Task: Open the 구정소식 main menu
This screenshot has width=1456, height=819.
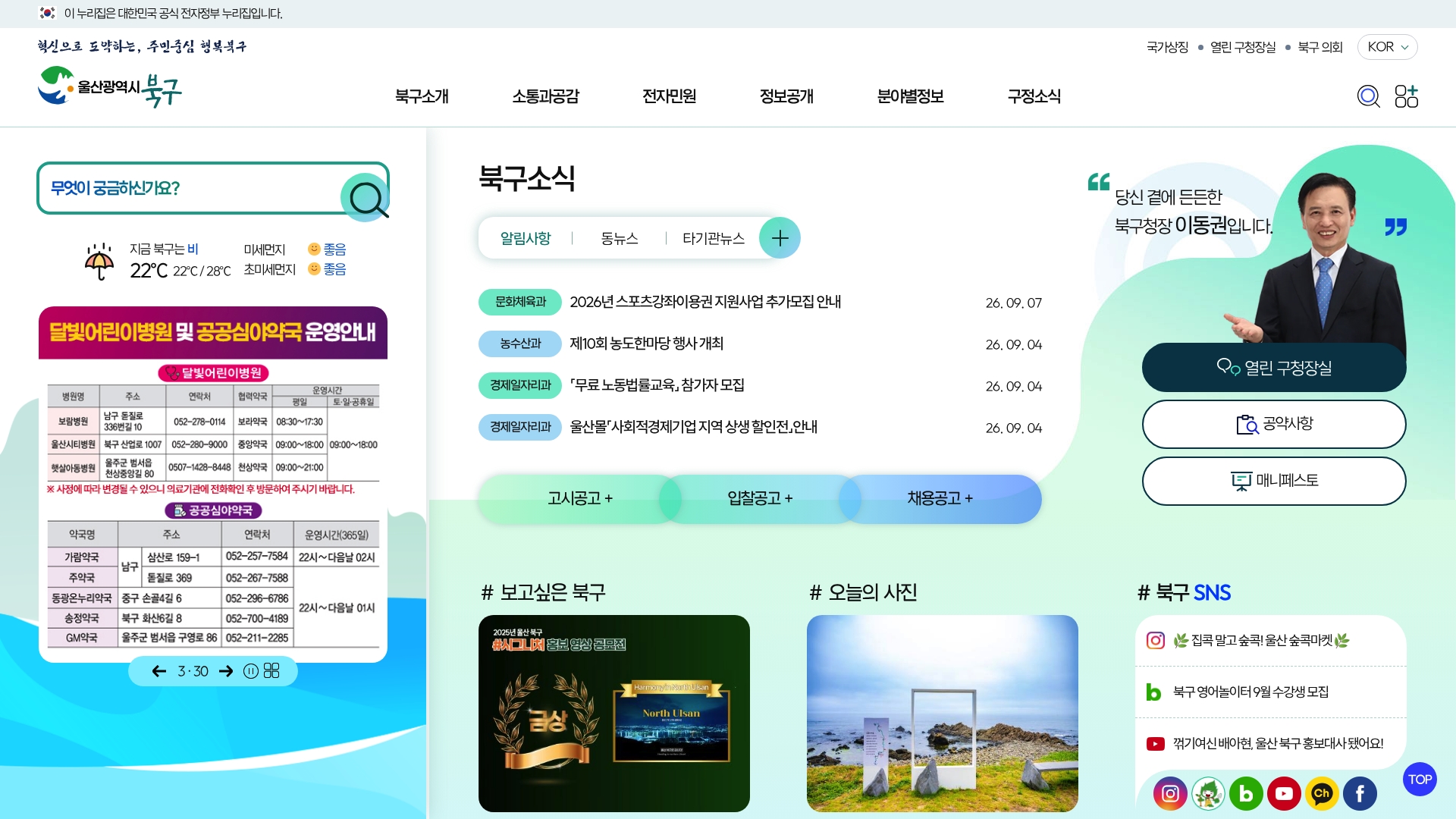Action: (1034, 96)
